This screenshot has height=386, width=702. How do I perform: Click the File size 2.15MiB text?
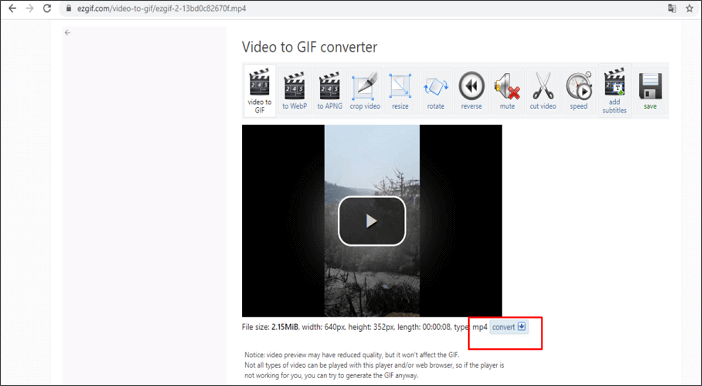tap(270, 327)
